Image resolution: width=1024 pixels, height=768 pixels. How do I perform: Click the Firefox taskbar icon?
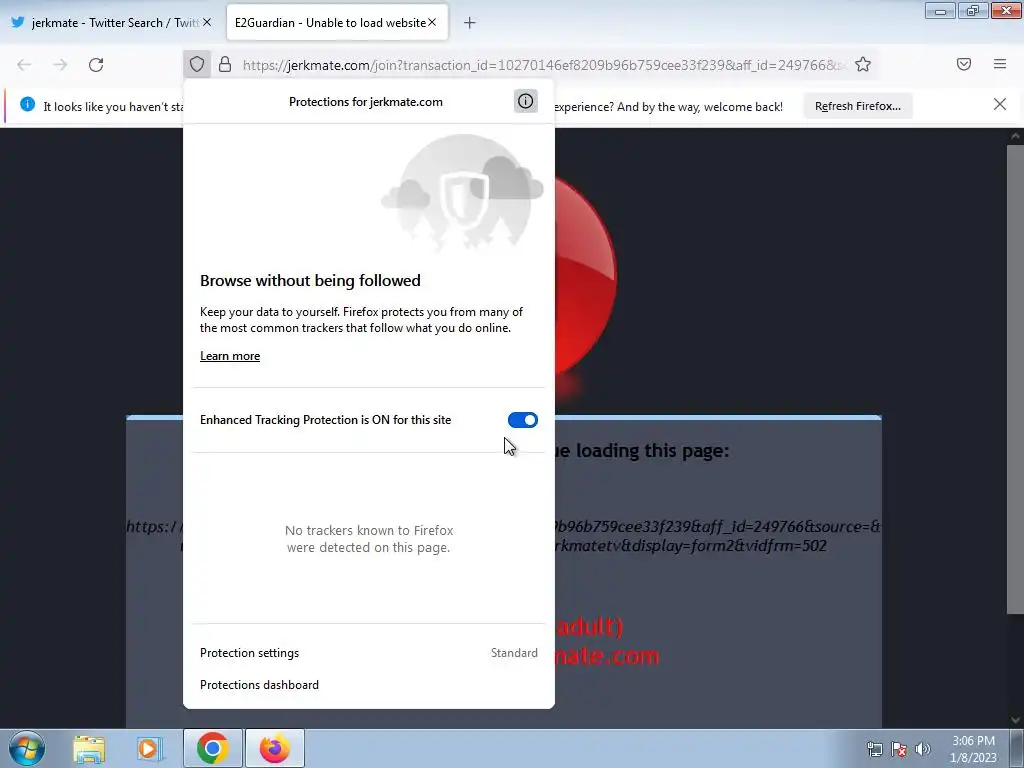[x=274, y=748]
